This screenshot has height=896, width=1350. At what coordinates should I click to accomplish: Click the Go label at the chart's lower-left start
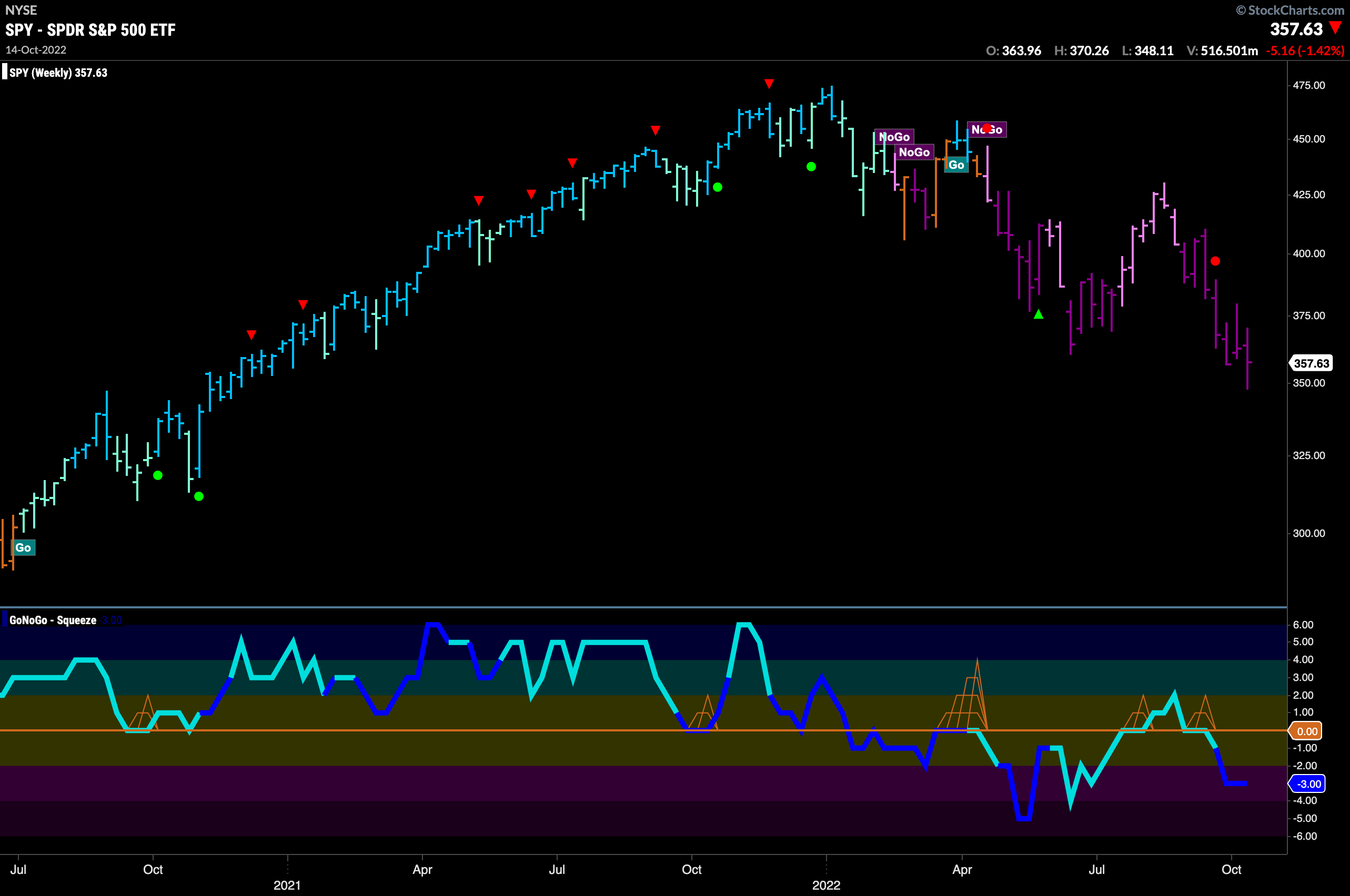coord(24,547)
